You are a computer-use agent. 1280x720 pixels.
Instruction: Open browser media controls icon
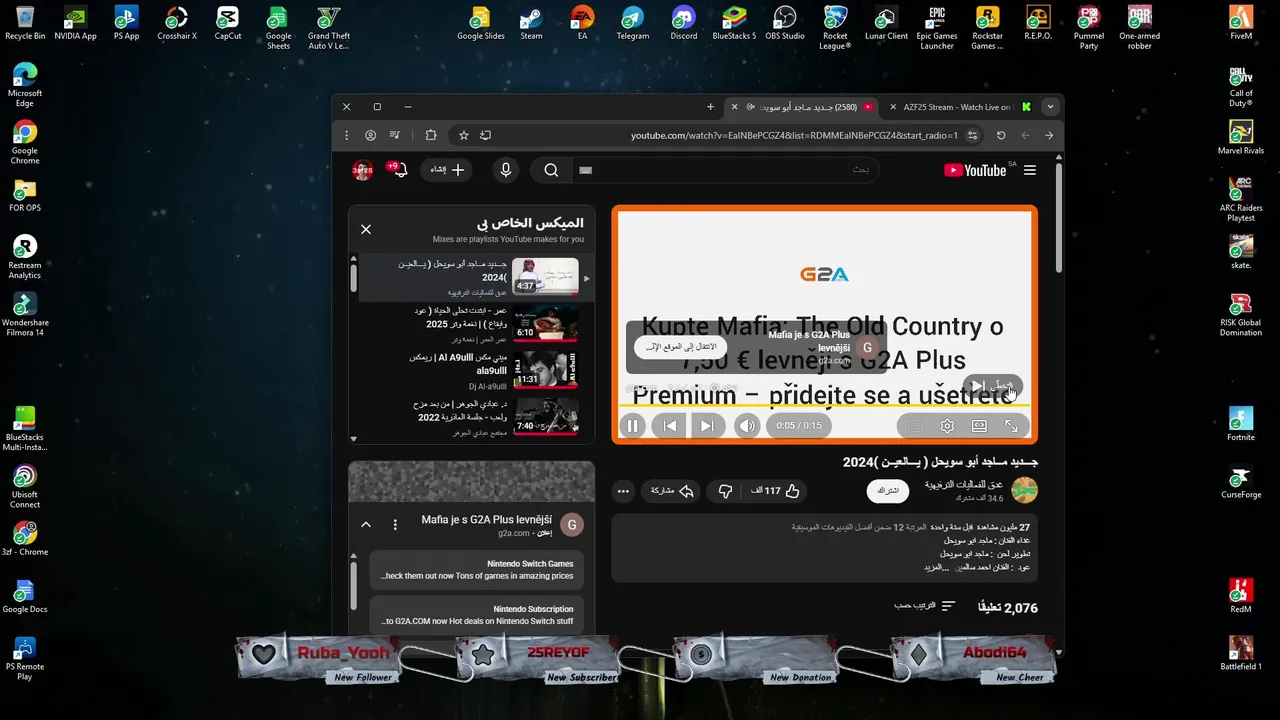tap(395, 135)
